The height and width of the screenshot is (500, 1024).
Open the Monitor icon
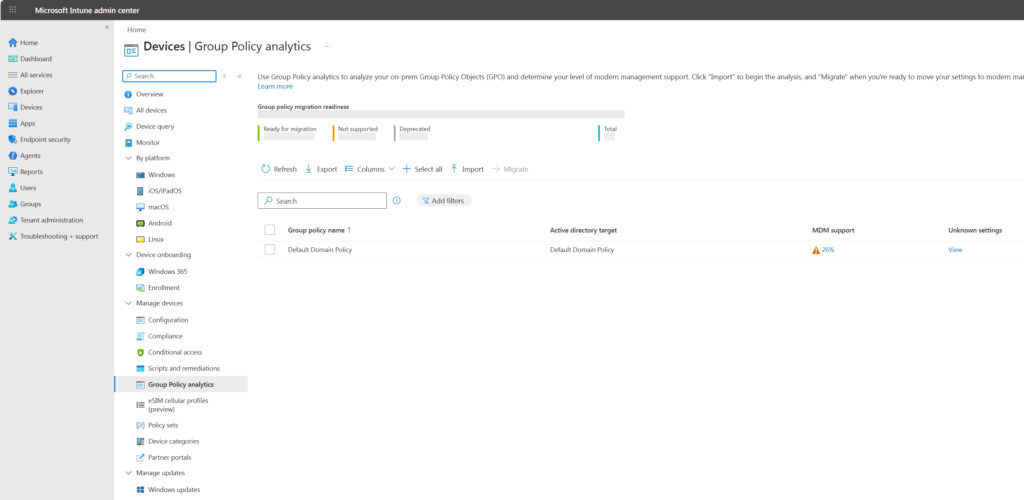(x=128, y=142)
